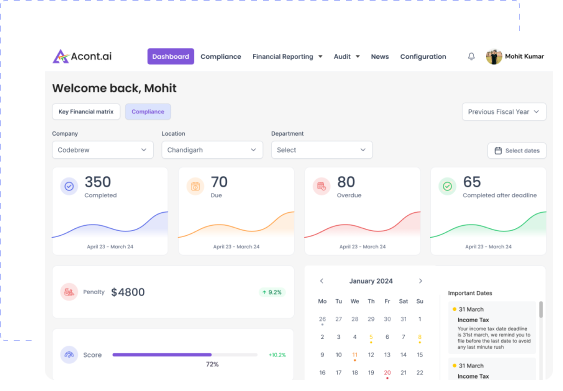Open the Financial Reporting menu
Image resolution: width=563 pixels, height=391 pixels.
287,56
